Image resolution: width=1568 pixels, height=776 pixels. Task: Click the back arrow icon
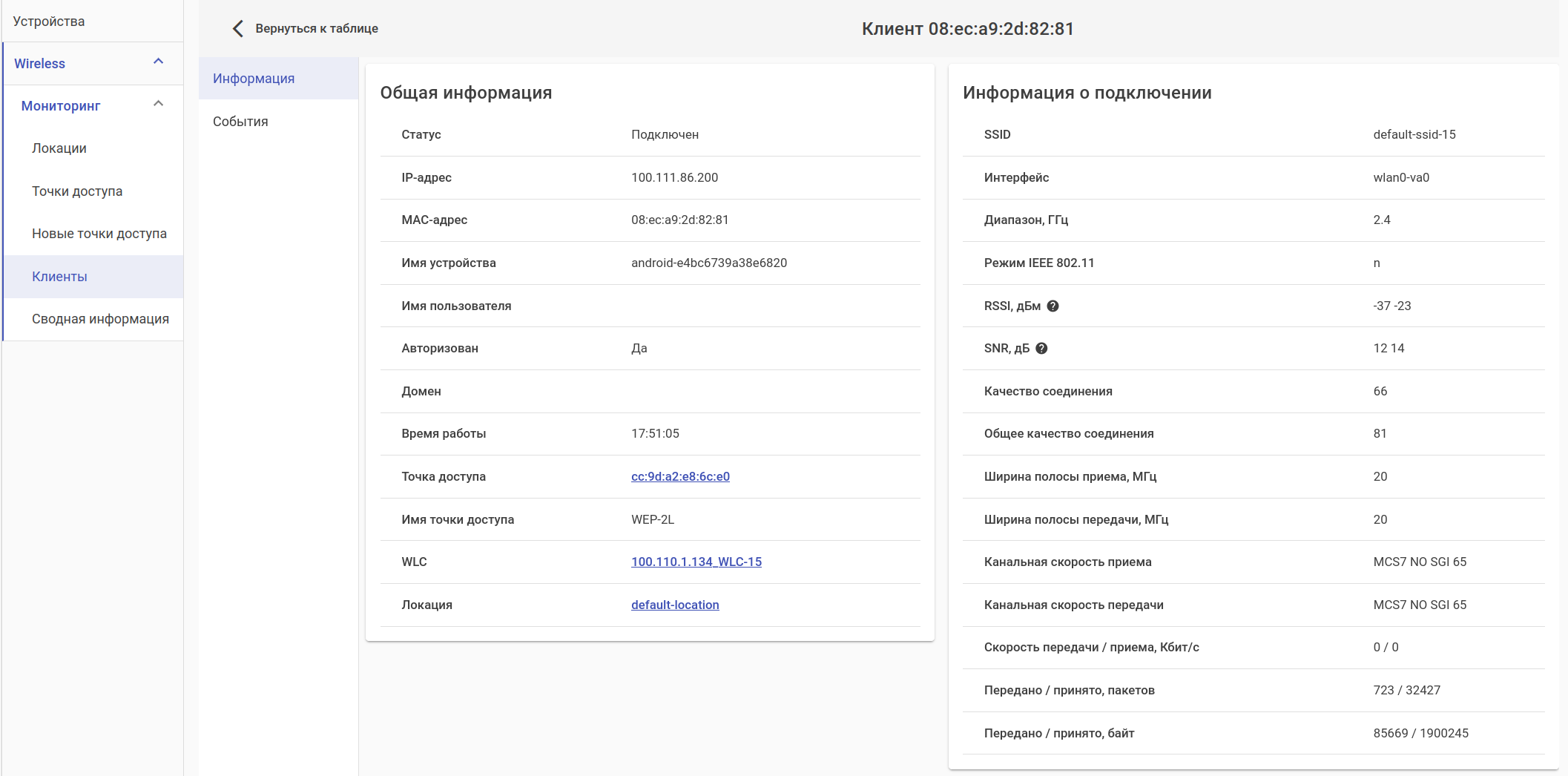[x=237, y=29]
